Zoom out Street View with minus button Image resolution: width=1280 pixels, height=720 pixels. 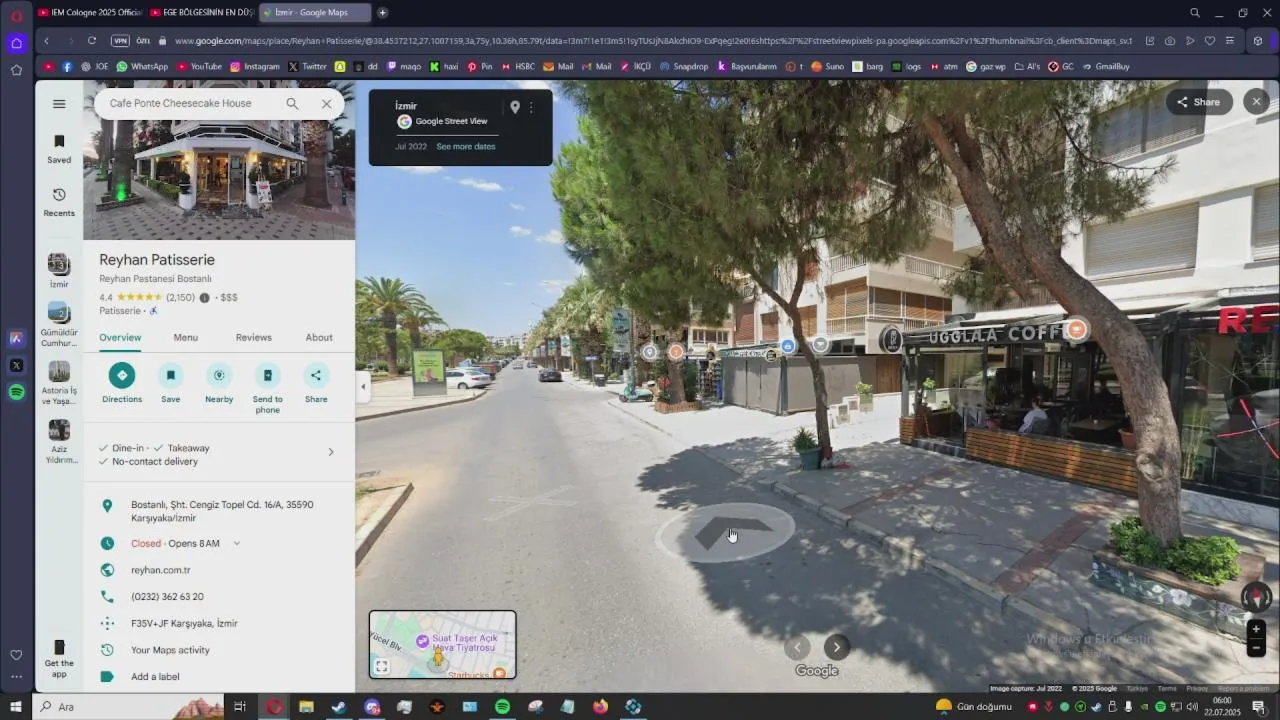pyautogui.click(x=1256, y=648)
